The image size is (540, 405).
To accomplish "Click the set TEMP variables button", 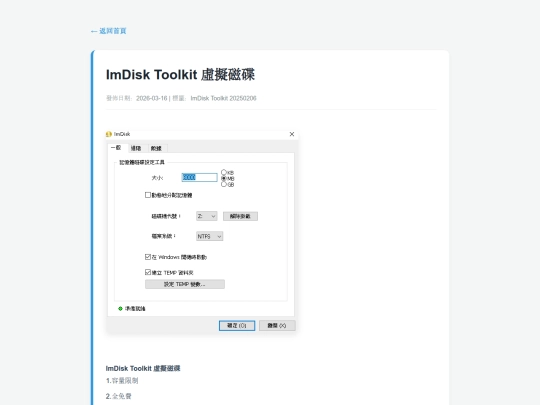I will pos(185,284).
